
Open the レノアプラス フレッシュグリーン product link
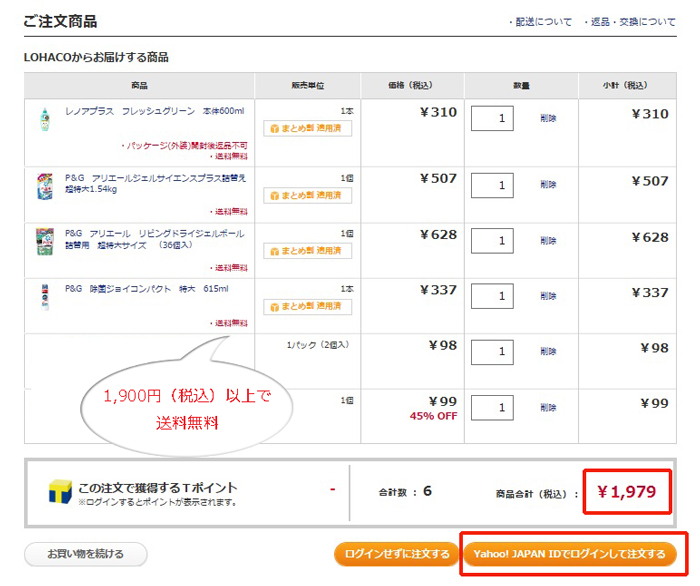coord(154,111)
